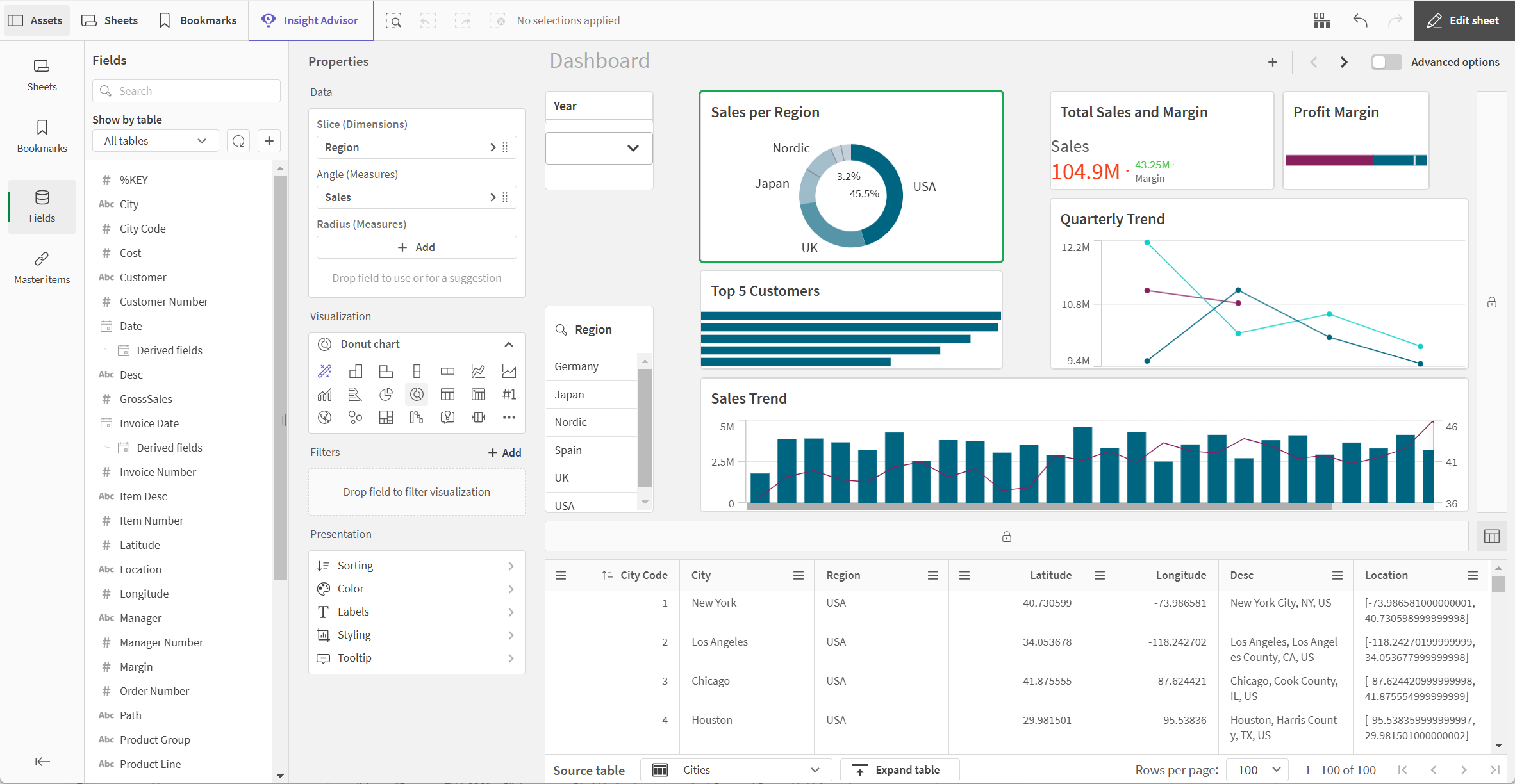Click the lock icon on Sales Trend chart
1515x784 pixels.
[x=1007, y=537]
